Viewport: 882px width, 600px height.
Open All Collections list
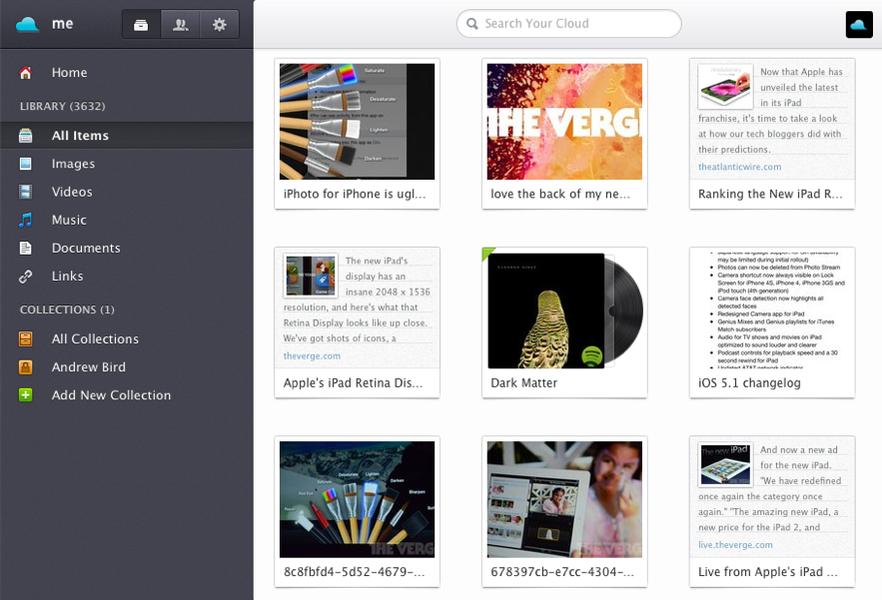127,339
